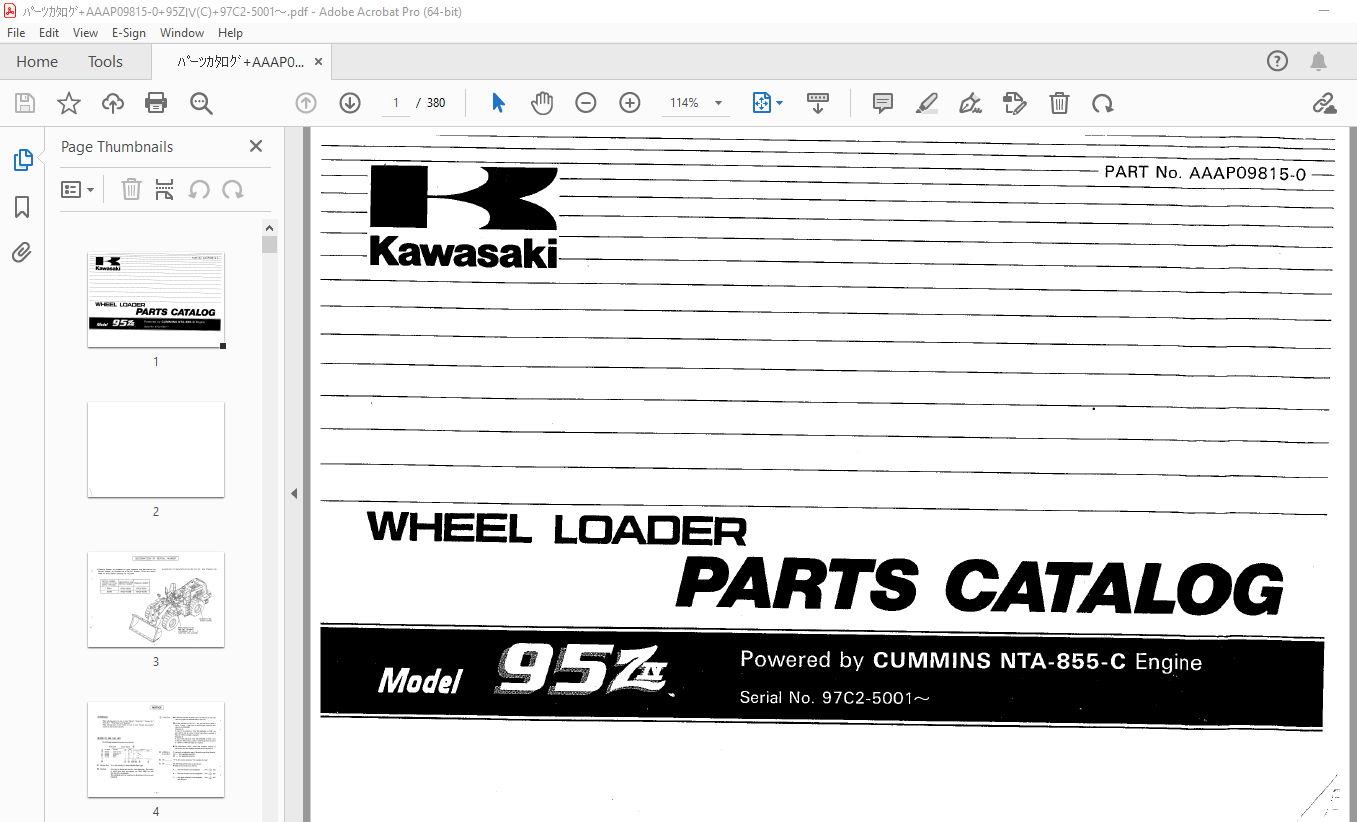Image resolution: width=1357 pixels, height=822 pixels.
Task: Delete page with toolbar trash icon
Action: click(x=1059, y=103)
